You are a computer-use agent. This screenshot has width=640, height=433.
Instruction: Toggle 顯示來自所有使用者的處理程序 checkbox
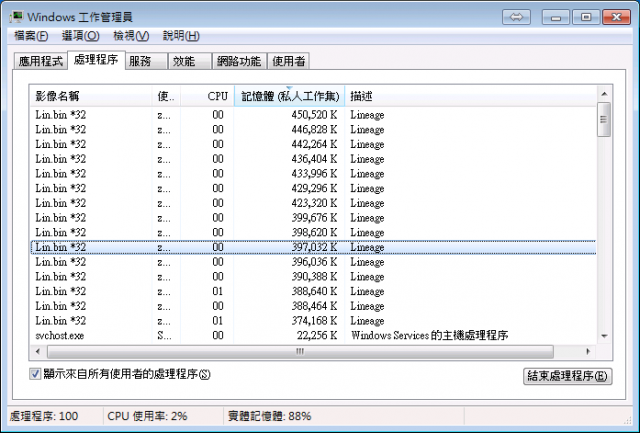(35, 374)
